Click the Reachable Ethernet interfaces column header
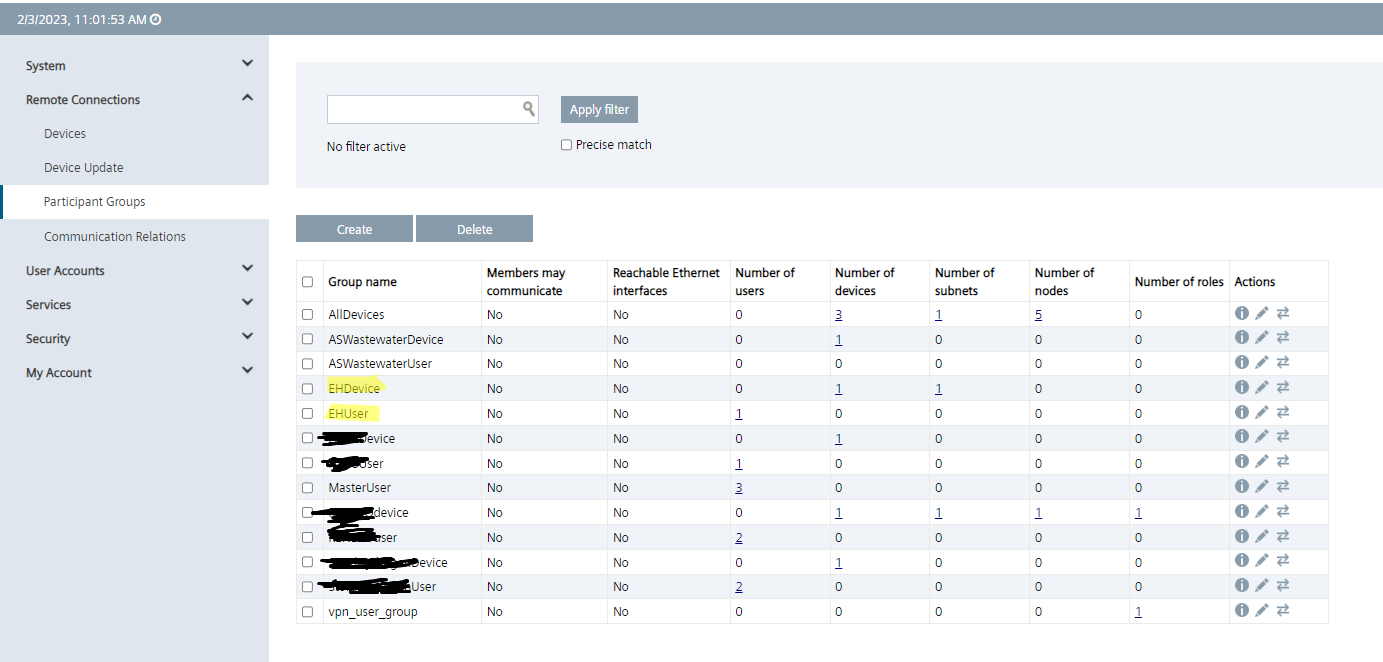The image size is (1383, 662). pyautogui.click(x=666, y=282)
